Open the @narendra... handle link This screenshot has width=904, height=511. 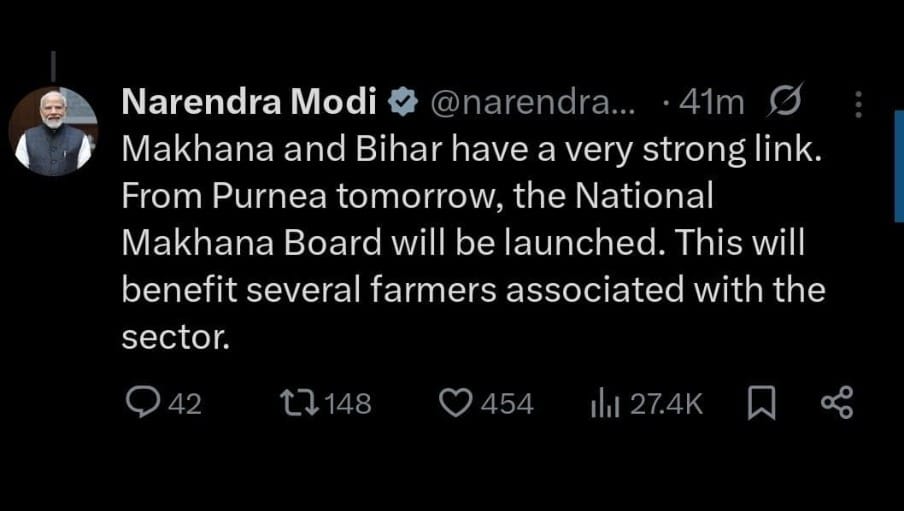(531, 102)
